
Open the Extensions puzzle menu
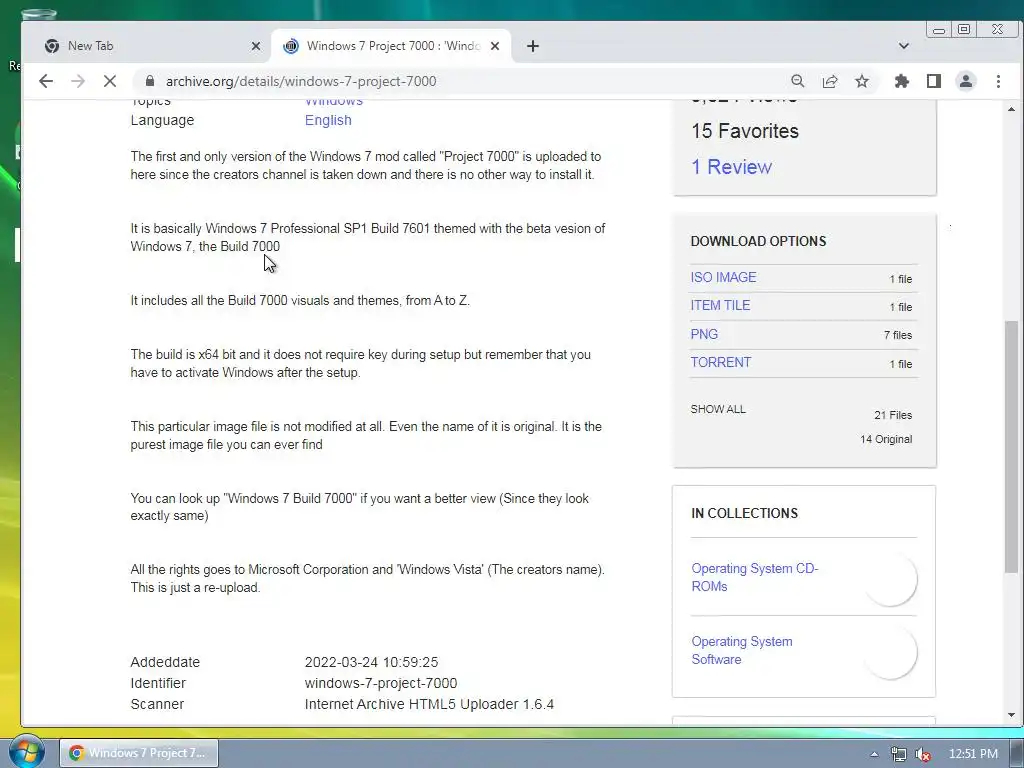click(902, 81)
